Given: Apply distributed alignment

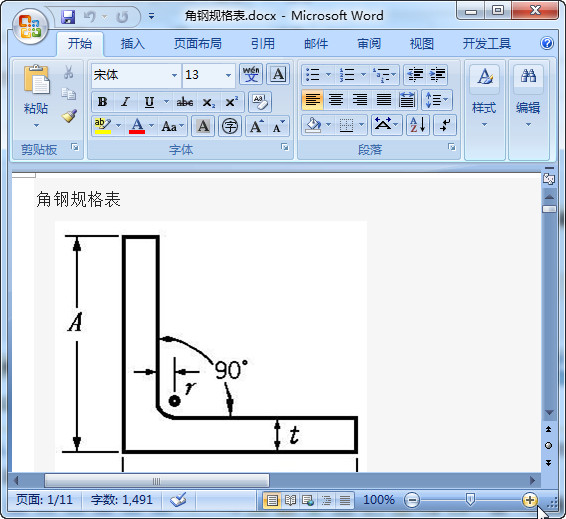Looking at the screenshot, I should click(407, 100).
